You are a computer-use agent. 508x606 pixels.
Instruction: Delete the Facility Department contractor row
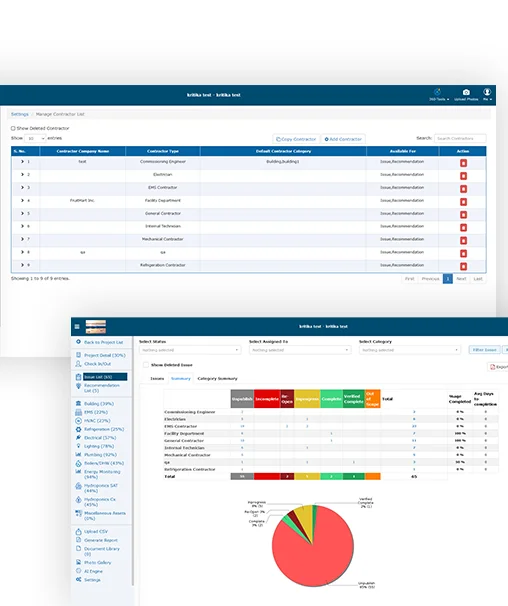(463, 202)
